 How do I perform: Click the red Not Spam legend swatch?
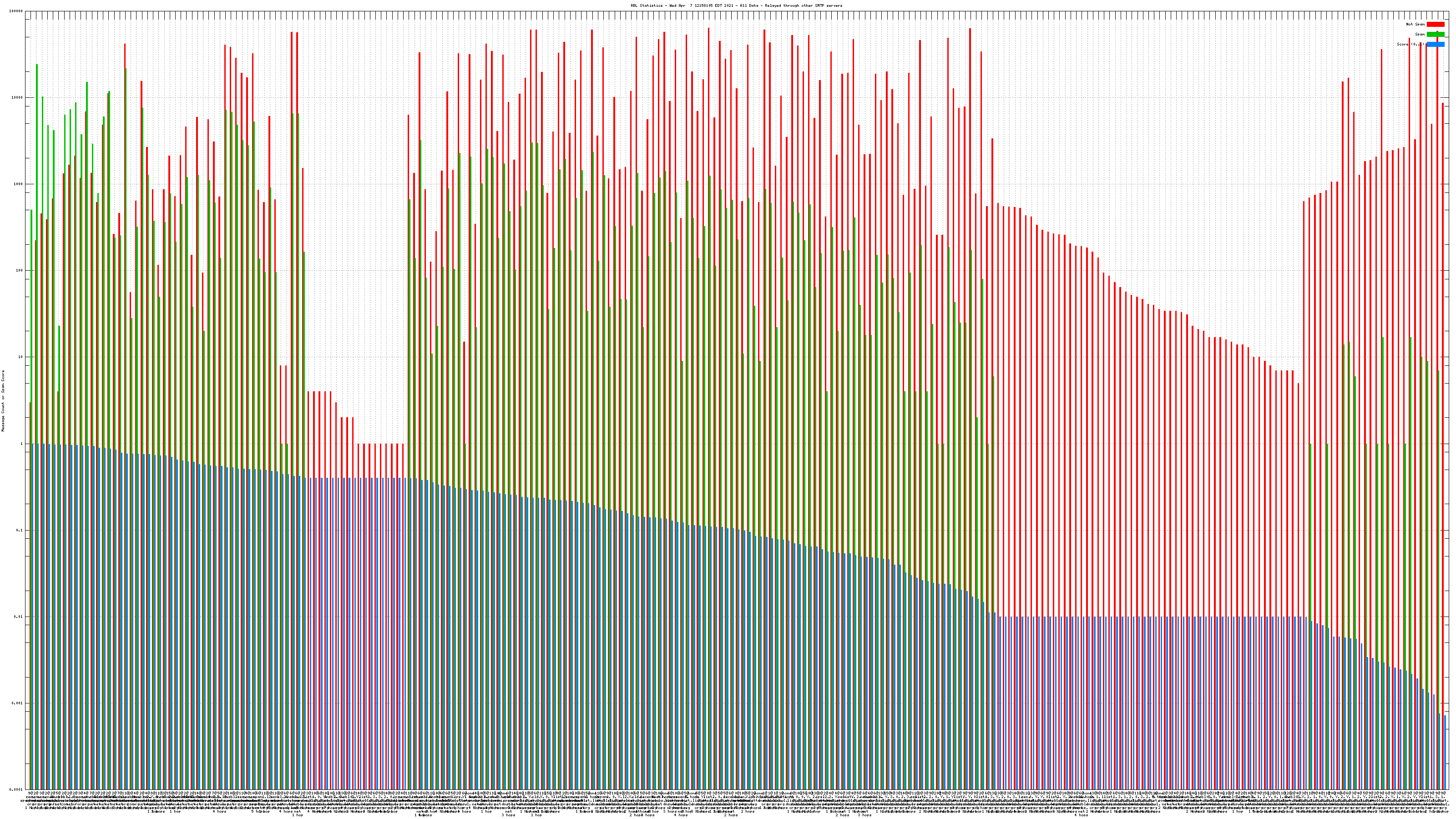[x=1435, y=24]
